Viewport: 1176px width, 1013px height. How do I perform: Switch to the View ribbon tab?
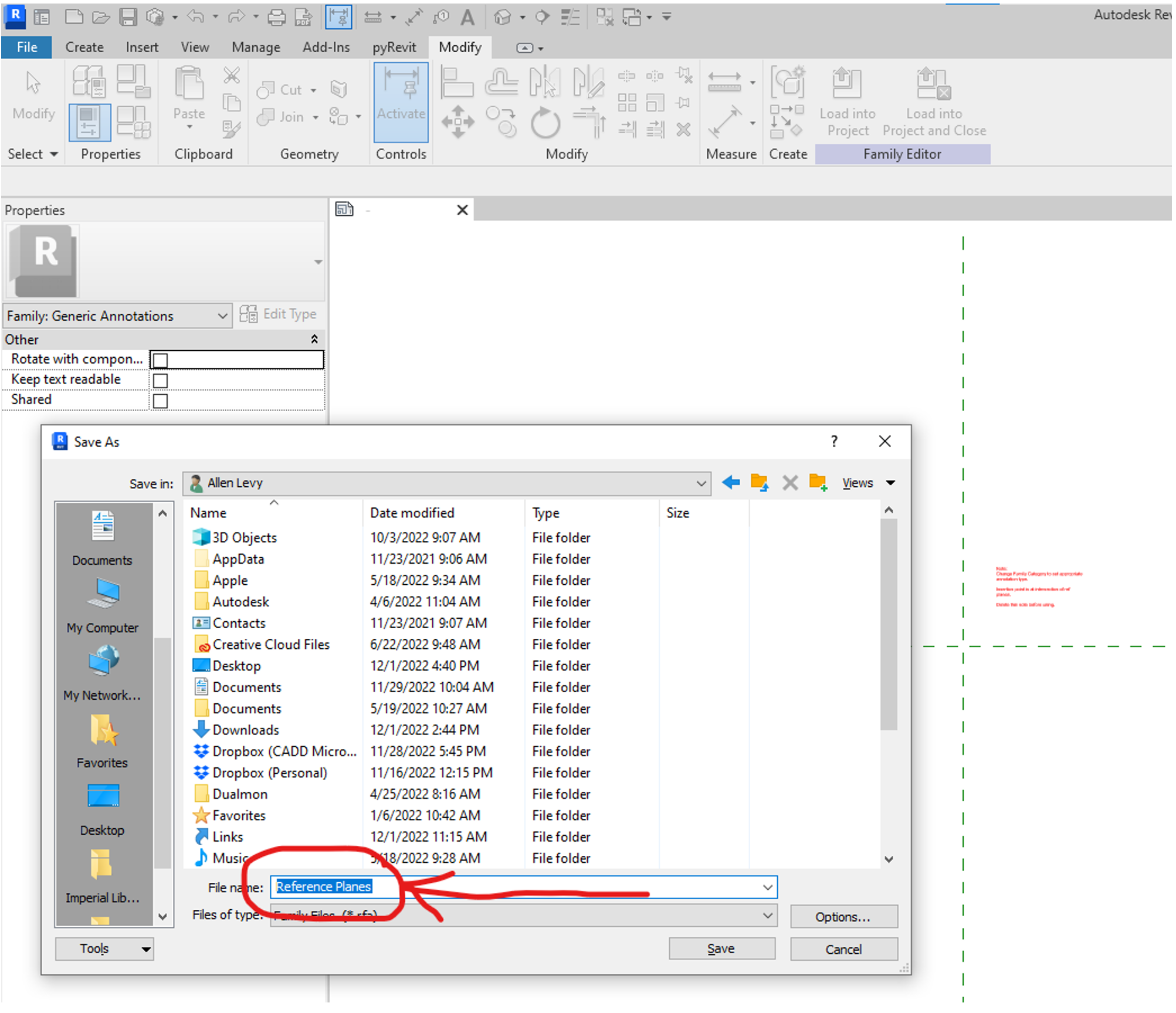[195, 48]
